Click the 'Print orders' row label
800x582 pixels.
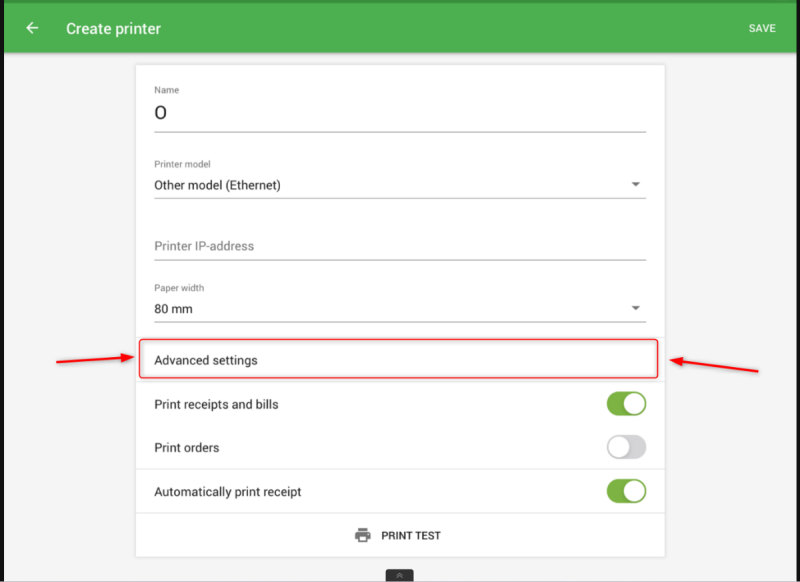[187, 448]
